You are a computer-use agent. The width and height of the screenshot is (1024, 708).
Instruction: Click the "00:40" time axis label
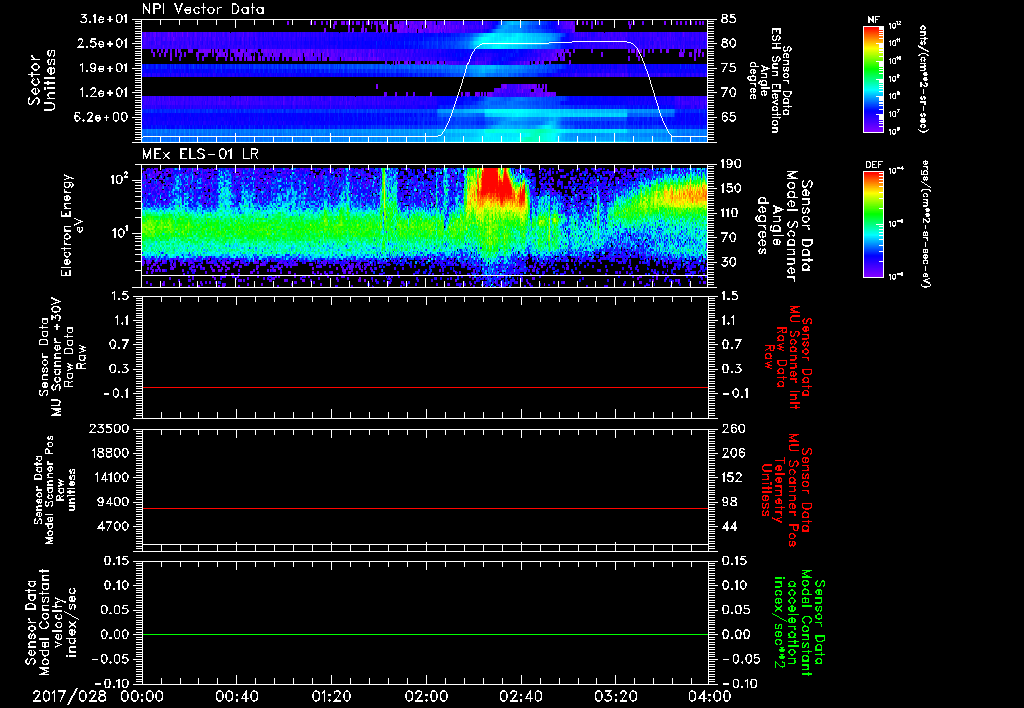(236, 696)
